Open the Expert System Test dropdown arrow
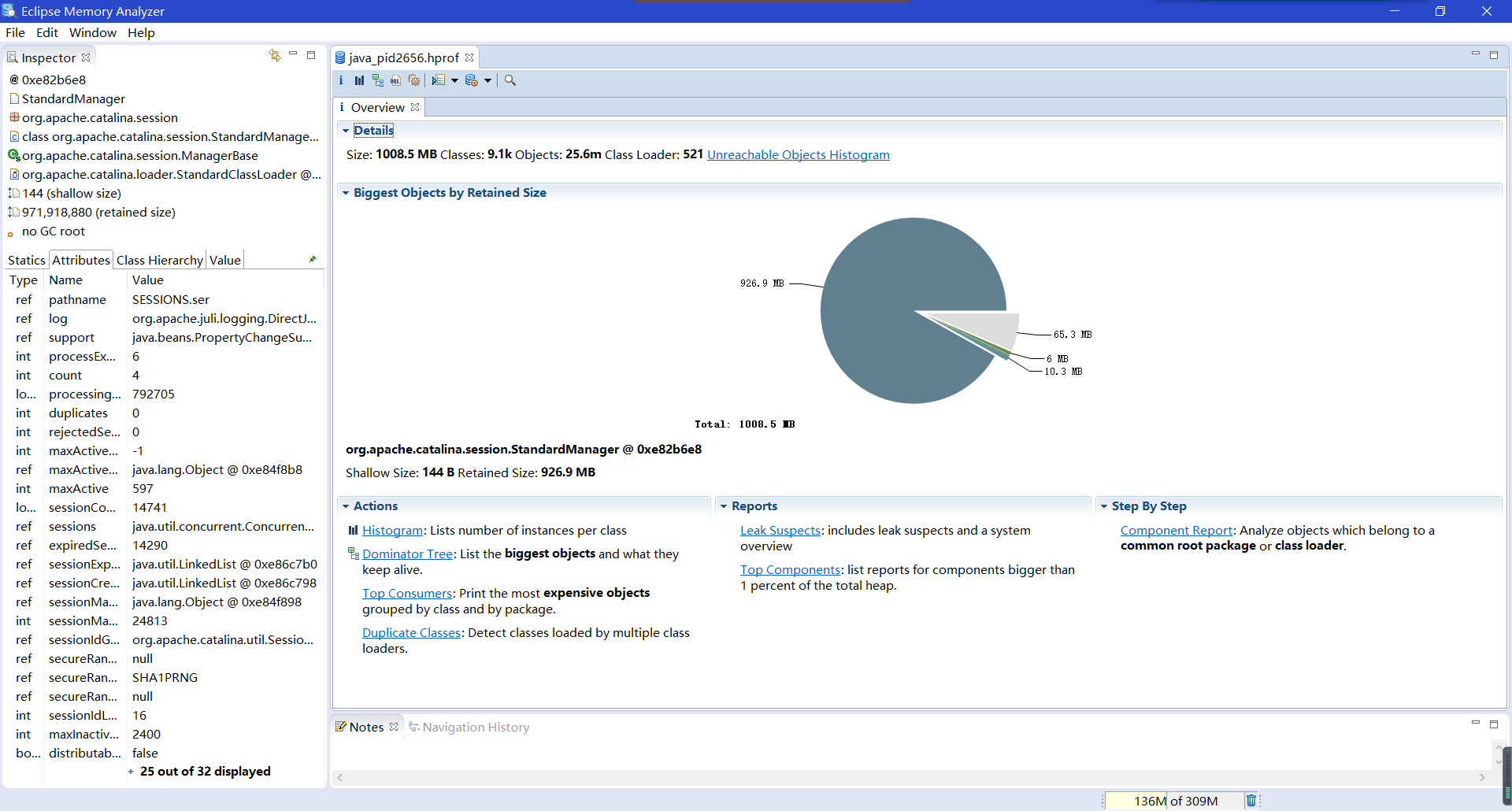Image resolution: width=1512 pixels, height=811 pixels. point(454,80)
